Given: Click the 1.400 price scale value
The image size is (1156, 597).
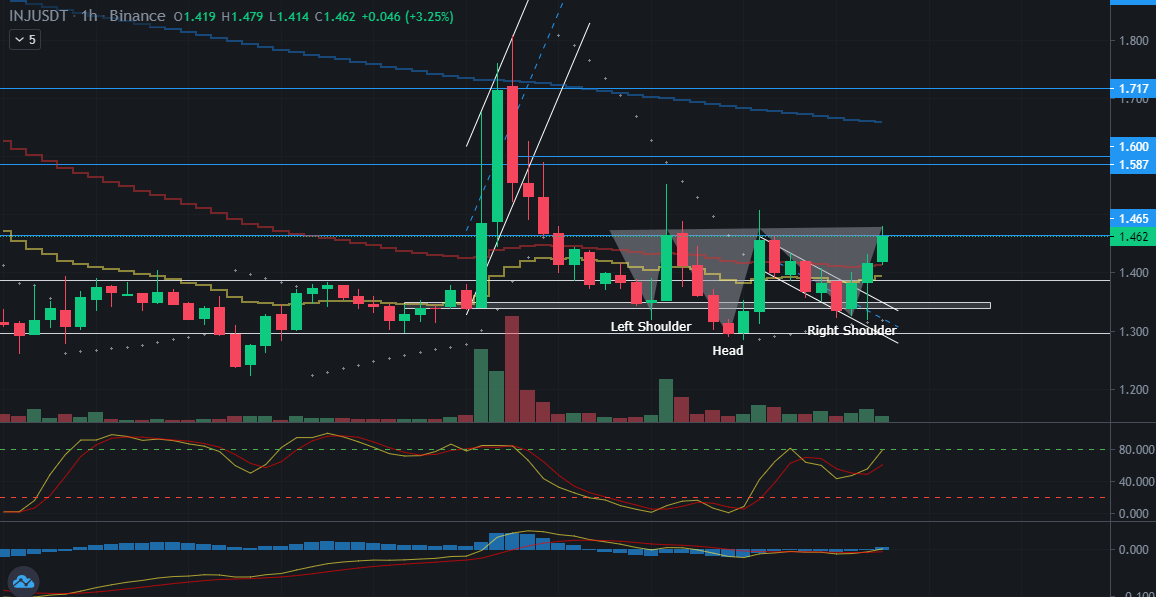Looking at the screenshot, I should point(1133,273).
